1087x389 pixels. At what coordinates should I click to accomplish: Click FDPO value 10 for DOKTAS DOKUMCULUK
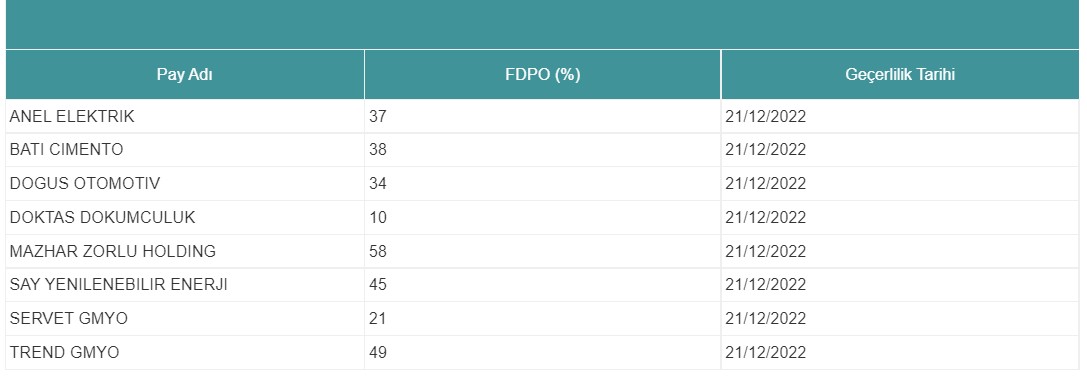(378, 218)
